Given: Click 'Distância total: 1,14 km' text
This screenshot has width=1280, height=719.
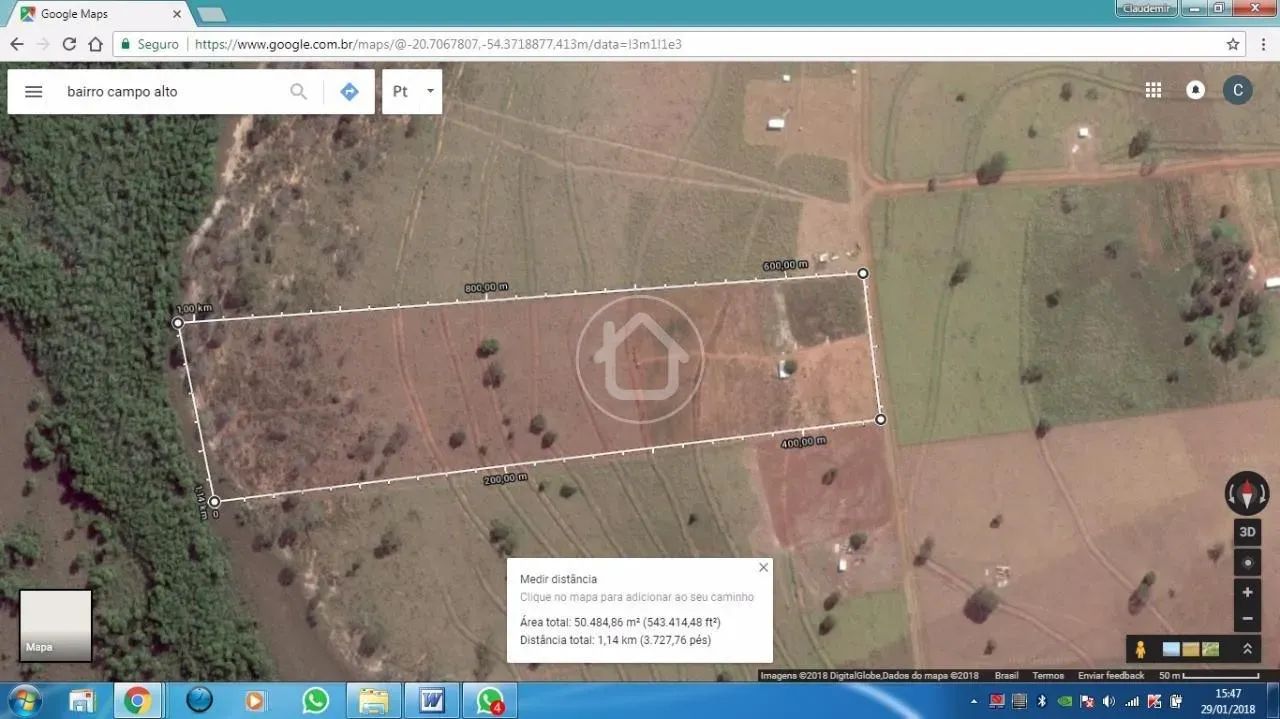Looking at the screenshot, I should pos(615,640).
